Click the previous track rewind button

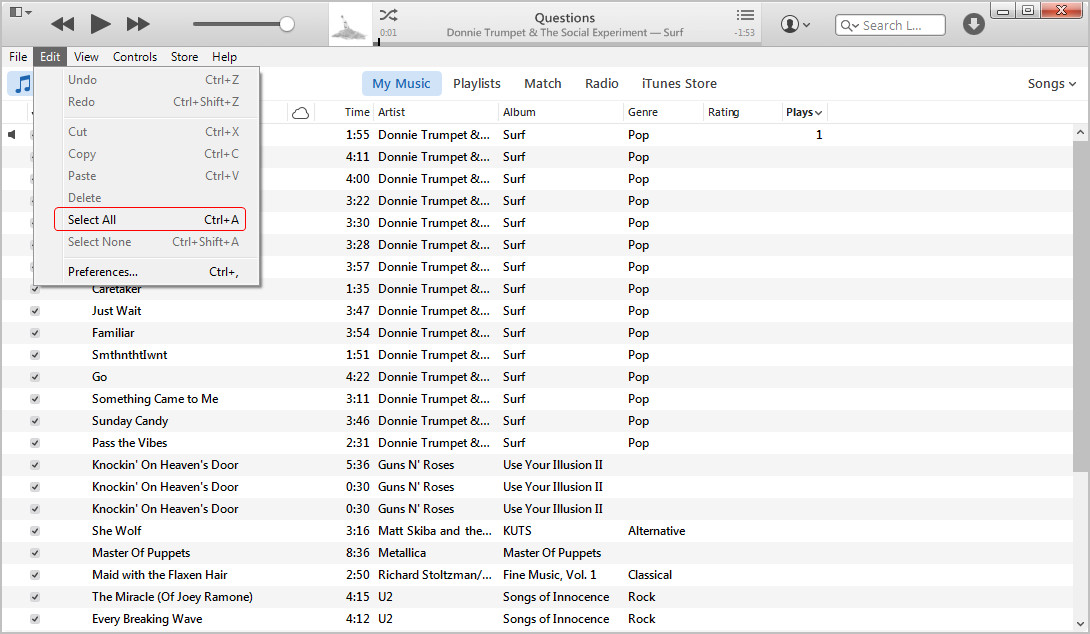(63, 24)
